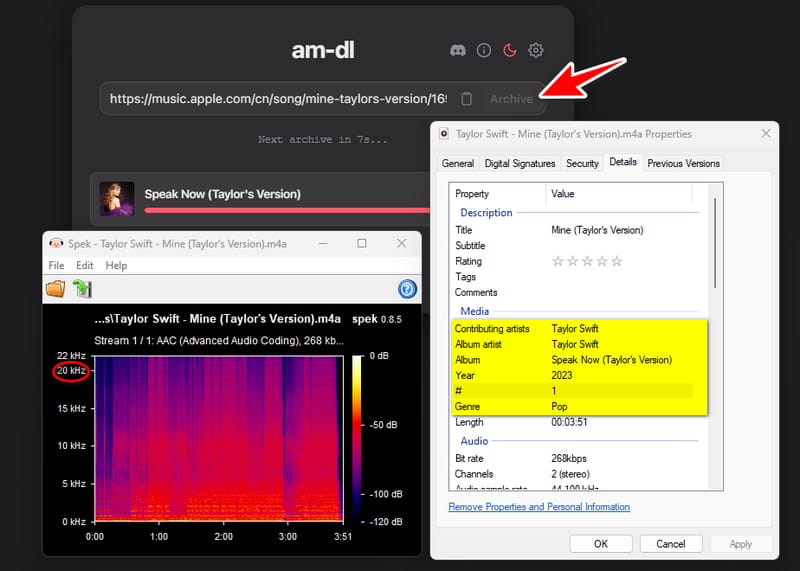Click the Description section header
Viewport: 800px width, 571px height.
pos(486,213)
